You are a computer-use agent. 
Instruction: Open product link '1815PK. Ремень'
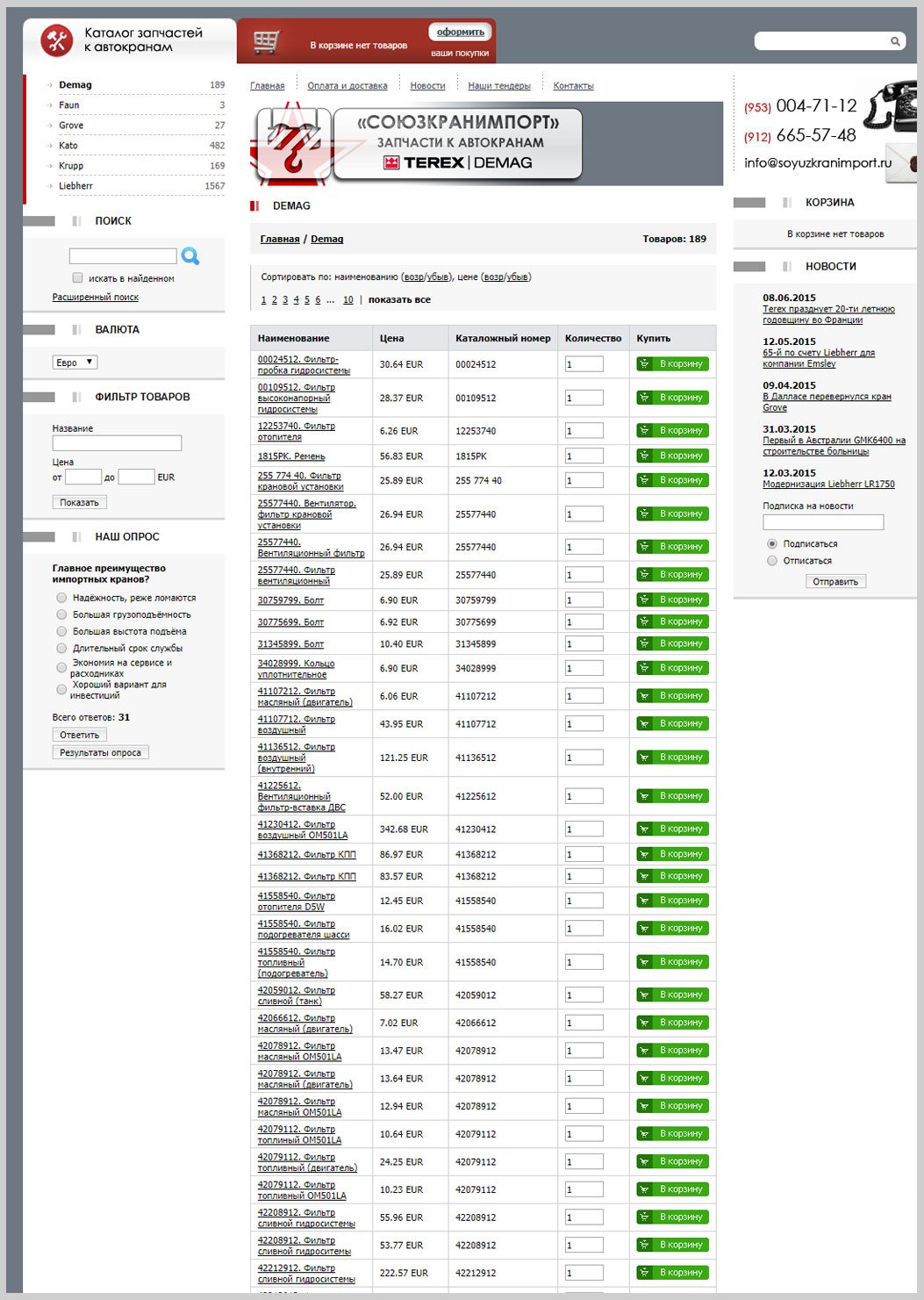(x=291, y=456)
